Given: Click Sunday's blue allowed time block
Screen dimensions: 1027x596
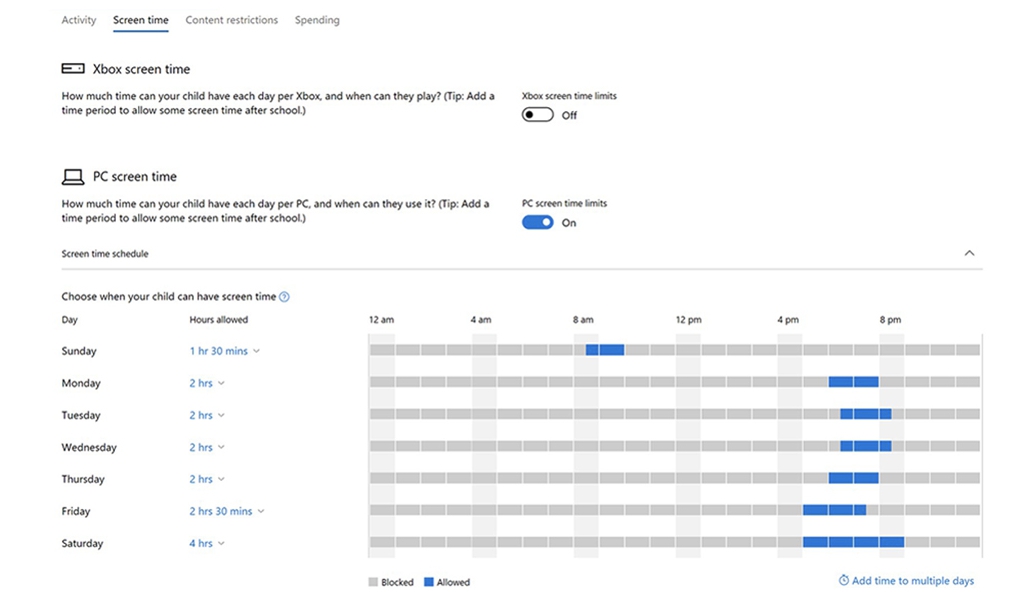Looking at the screenshot, I should point(605,350).
